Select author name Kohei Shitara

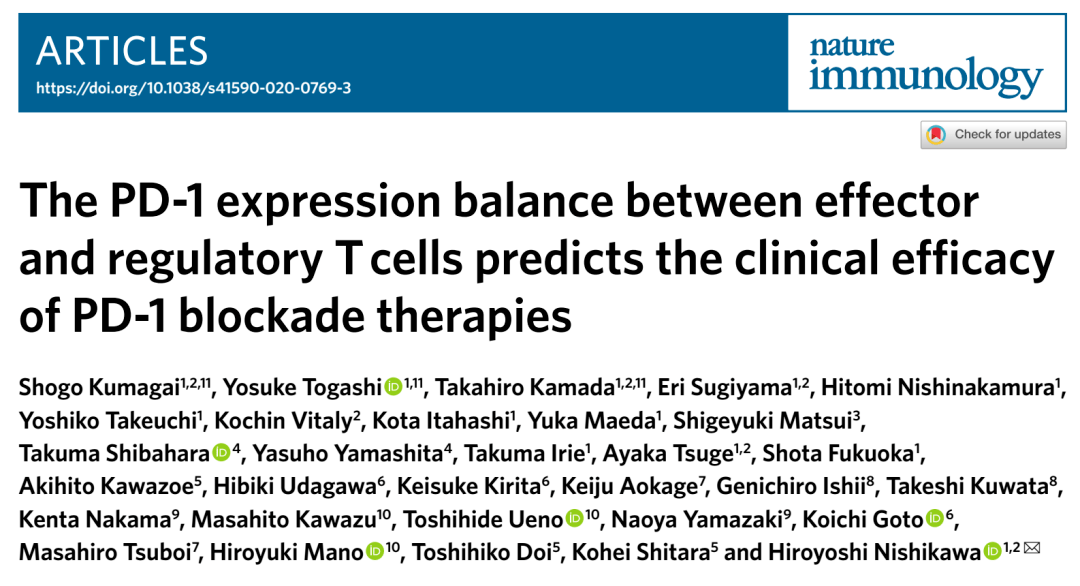point(641,552)
